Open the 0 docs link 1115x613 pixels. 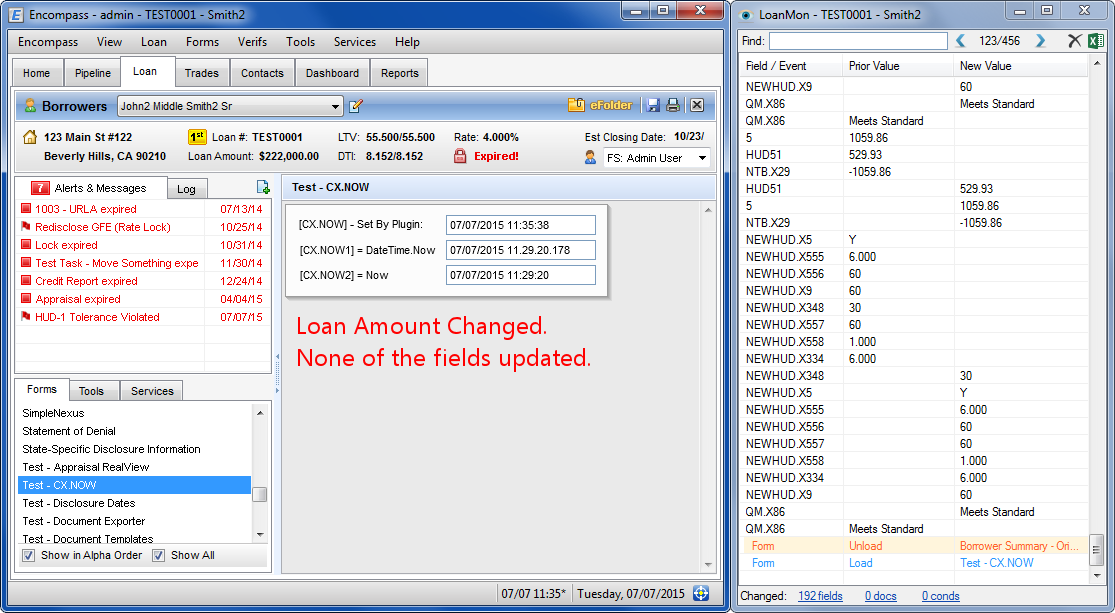tap(880, 596)
